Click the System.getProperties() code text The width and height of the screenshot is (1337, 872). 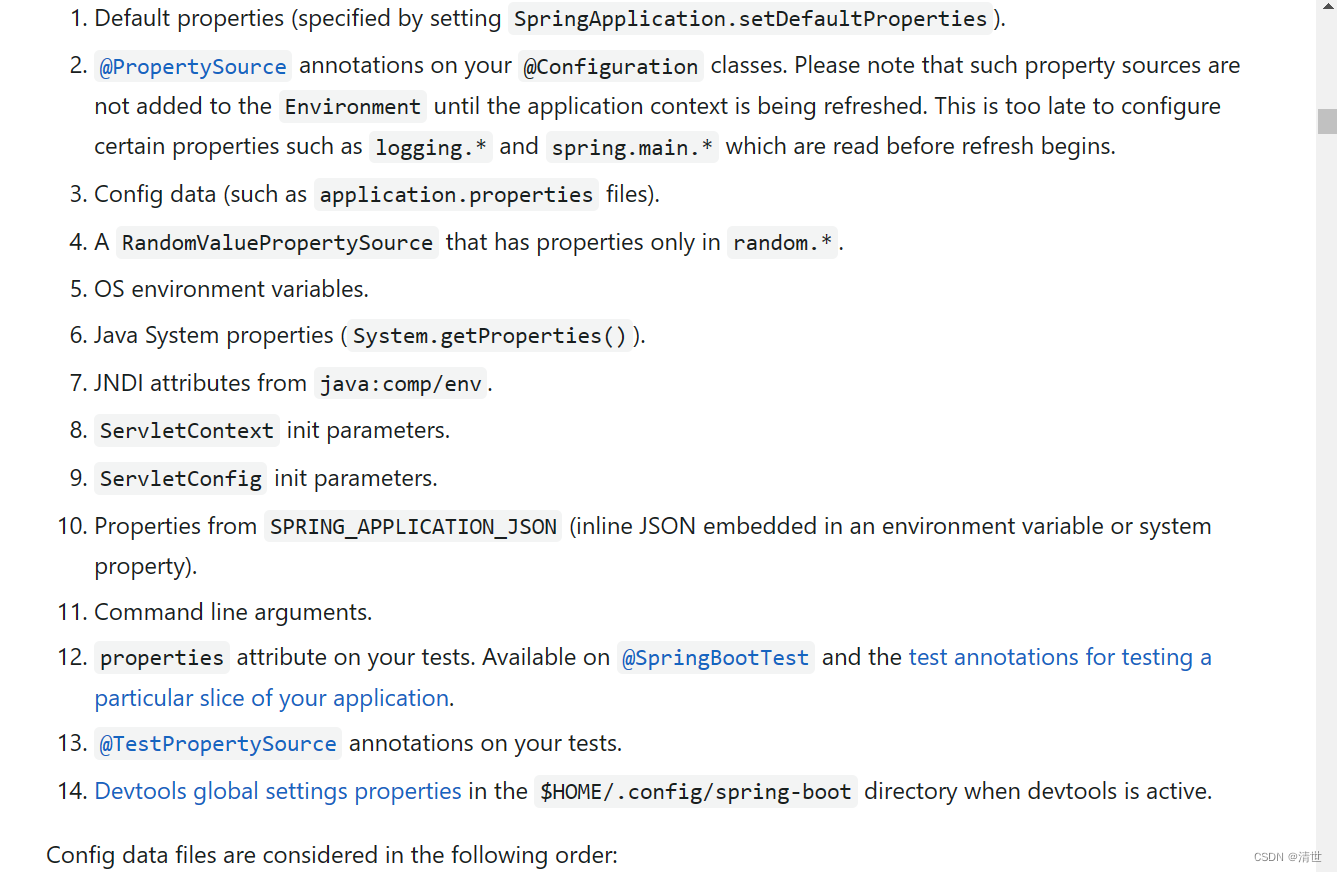click(x=490, y=336)
